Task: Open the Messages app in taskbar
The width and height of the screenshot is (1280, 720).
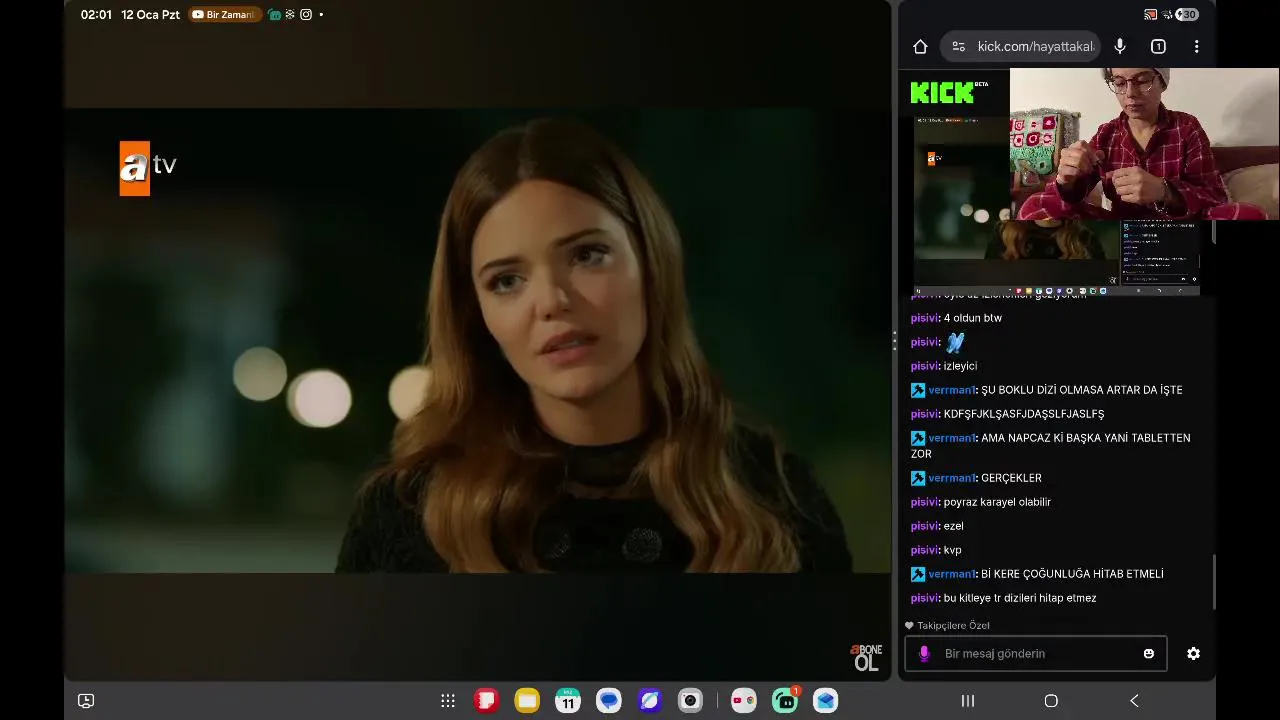Action: 609,701
